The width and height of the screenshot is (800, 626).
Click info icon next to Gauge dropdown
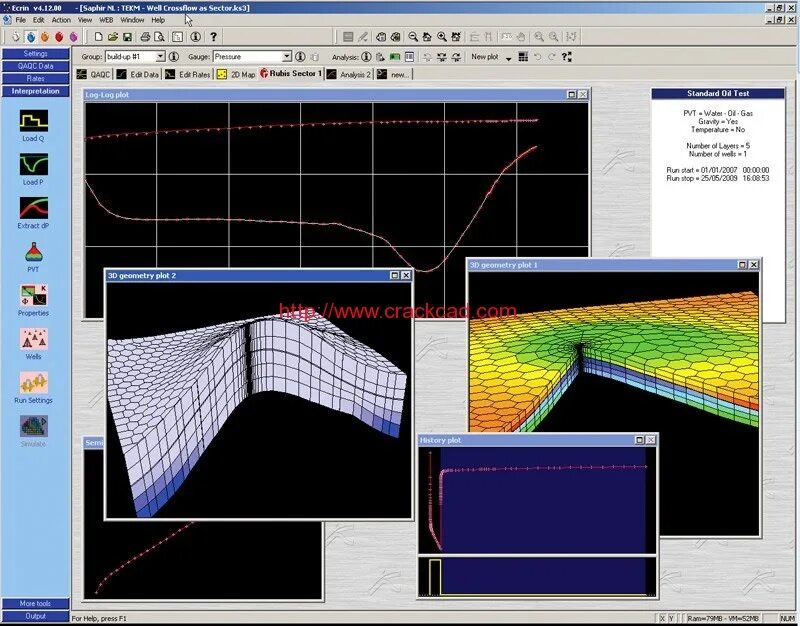tap(301, 57)
